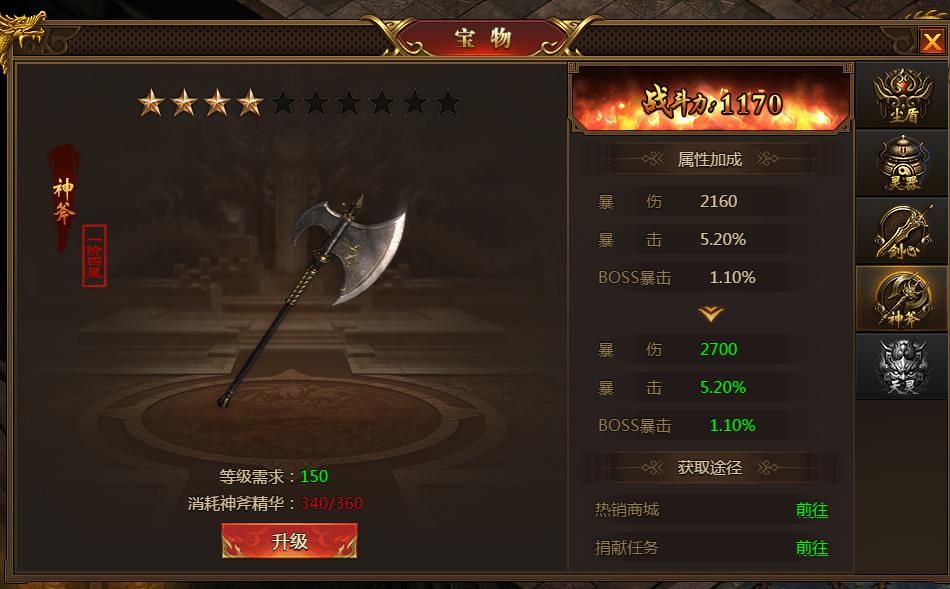Switch to the 剑心 sword icon

tap(902, 231)
